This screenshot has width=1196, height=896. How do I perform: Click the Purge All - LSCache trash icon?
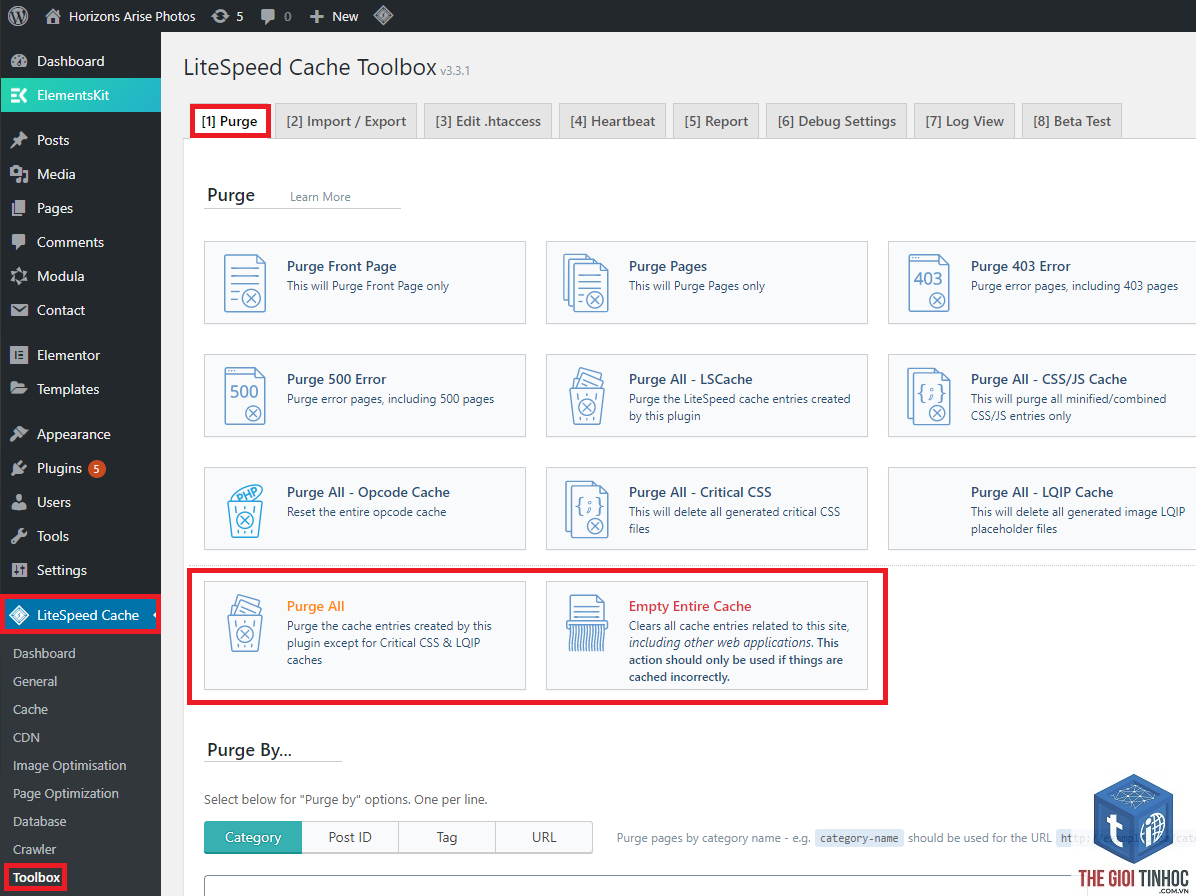587,396
